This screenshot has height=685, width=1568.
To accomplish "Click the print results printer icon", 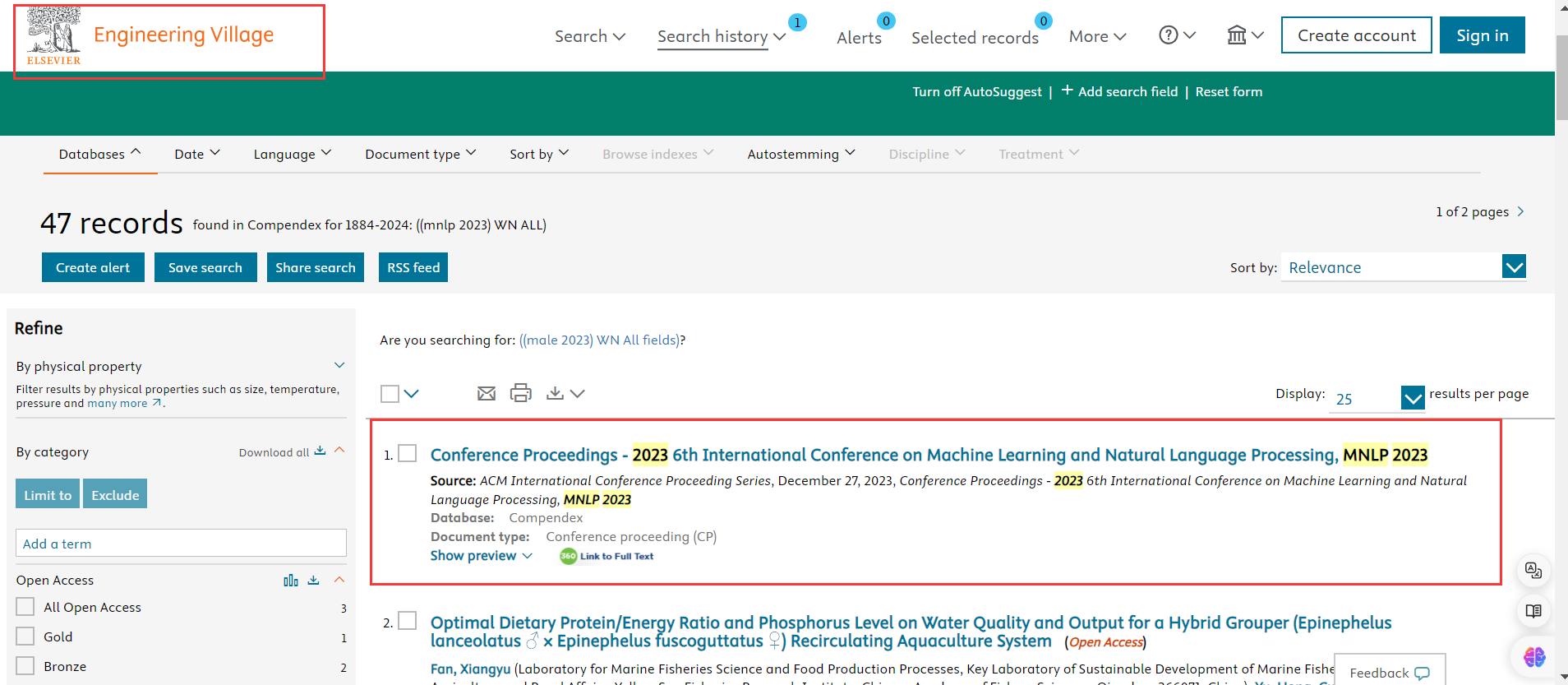I will point(521,394).
